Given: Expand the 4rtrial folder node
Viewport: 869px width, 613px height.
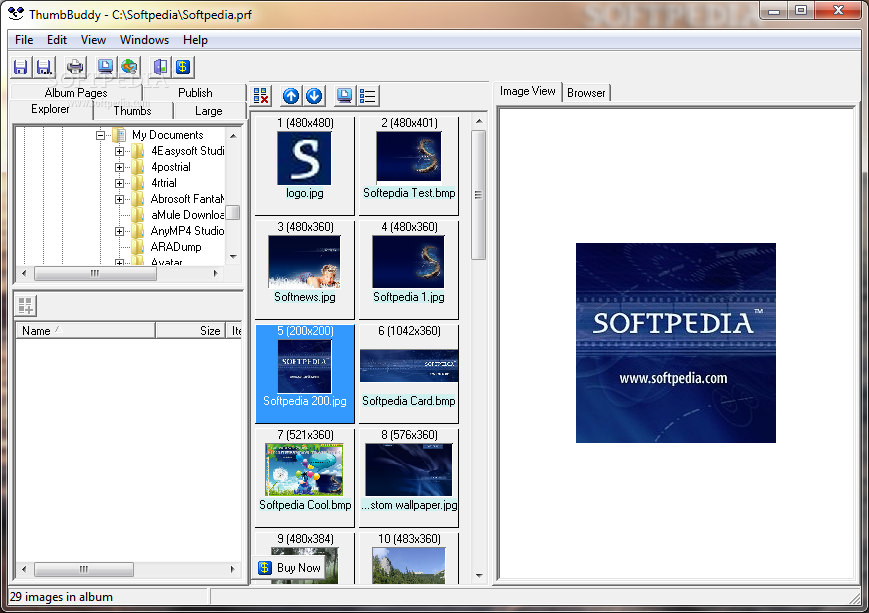Looking at the screenshot, I should tap(119, 183).
